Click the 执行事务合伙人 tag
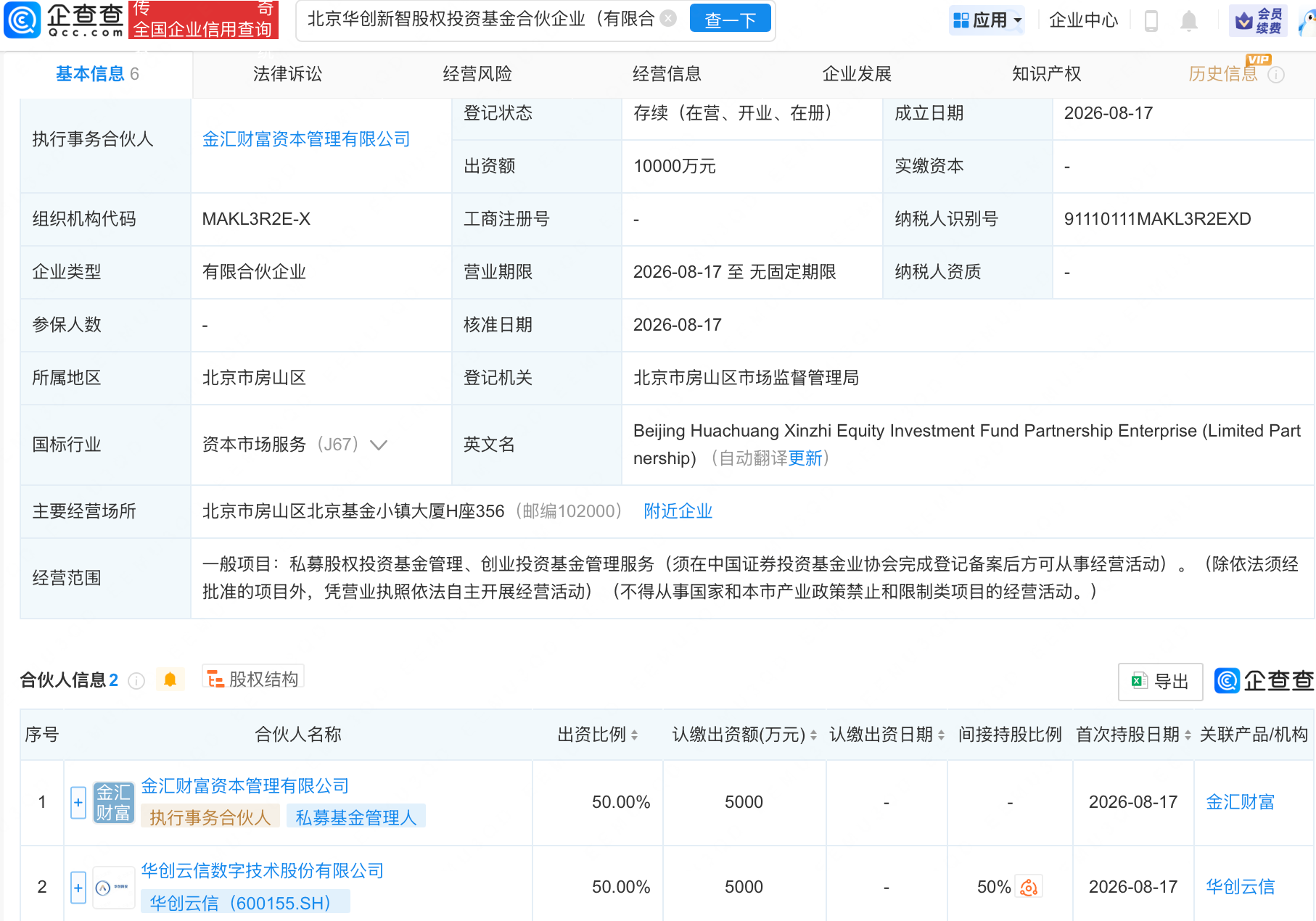This screenshot has height=921, width=1316. [210, 817]
